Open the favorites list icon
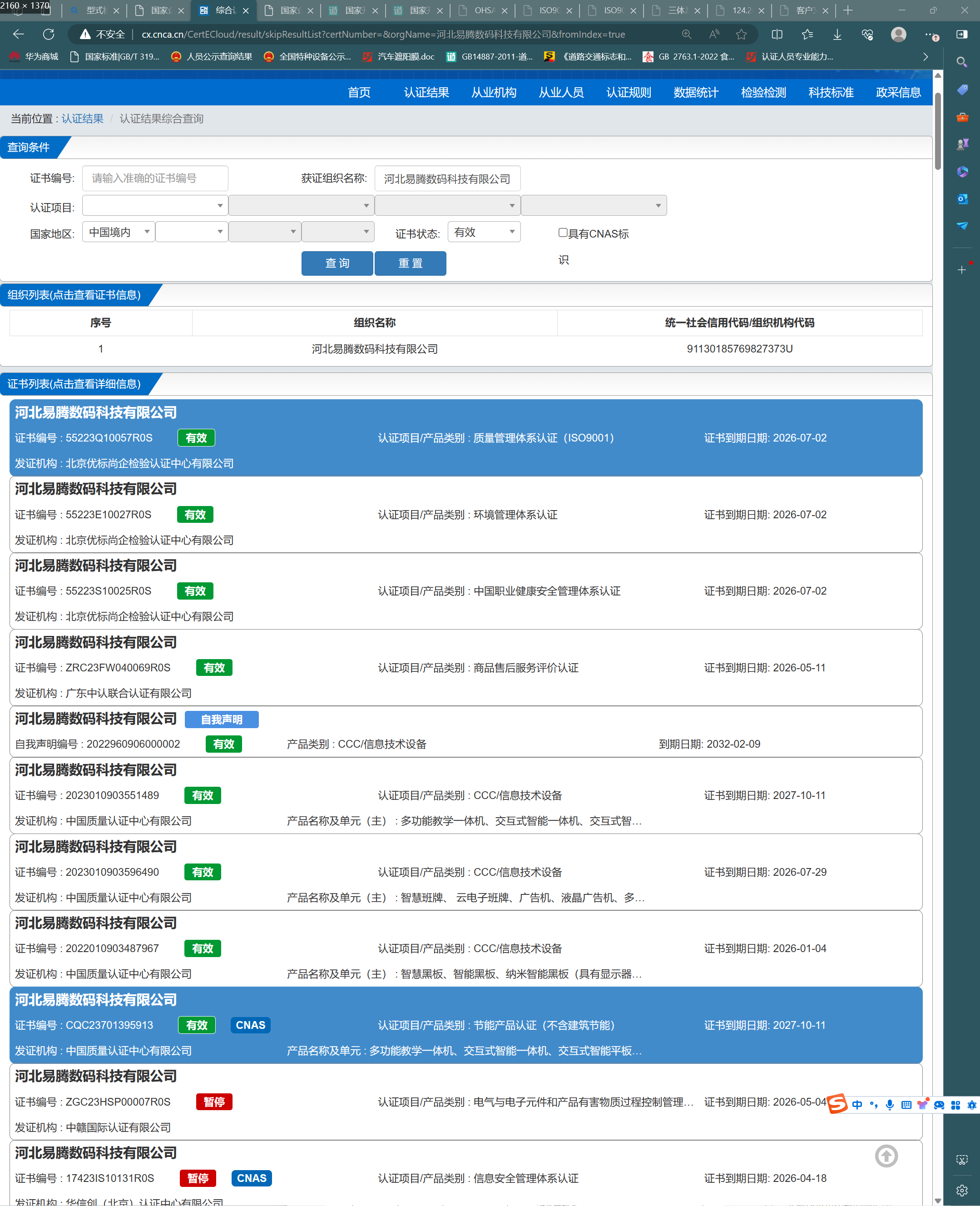 click(x=807, y=35)
